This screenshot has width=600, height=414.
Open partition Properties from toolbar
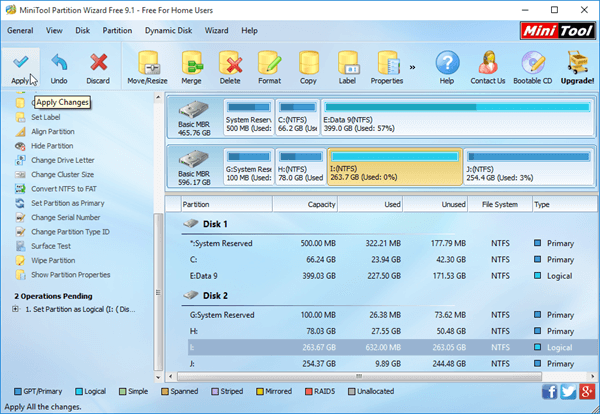387,68
